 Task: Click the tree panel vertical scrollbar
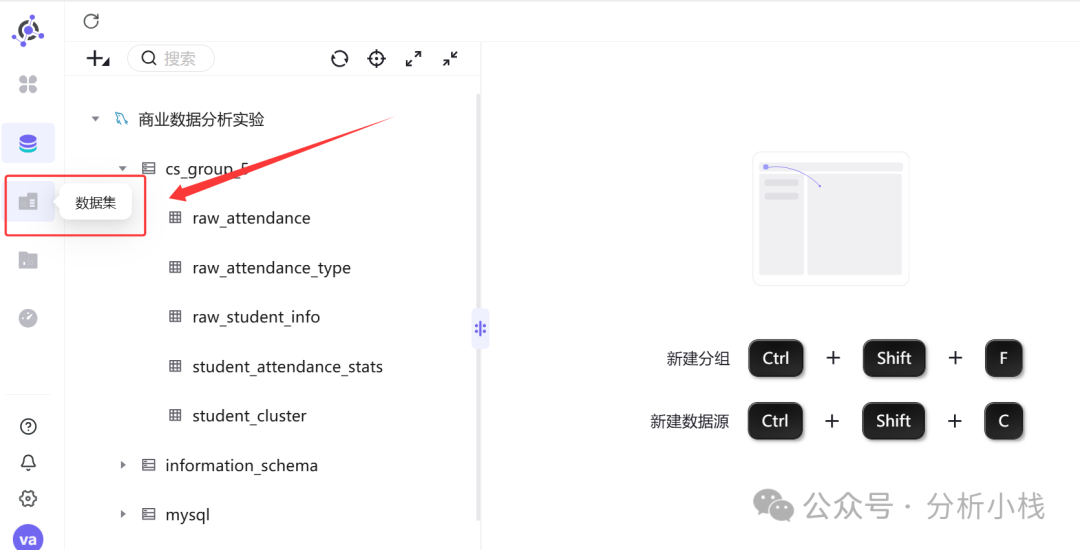point(477,306)
